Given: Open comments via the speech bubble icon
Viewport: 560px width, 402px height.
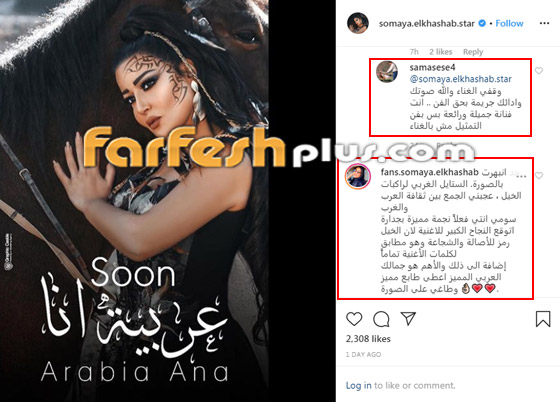Looking at the screenshot, I should coord(381,319).
